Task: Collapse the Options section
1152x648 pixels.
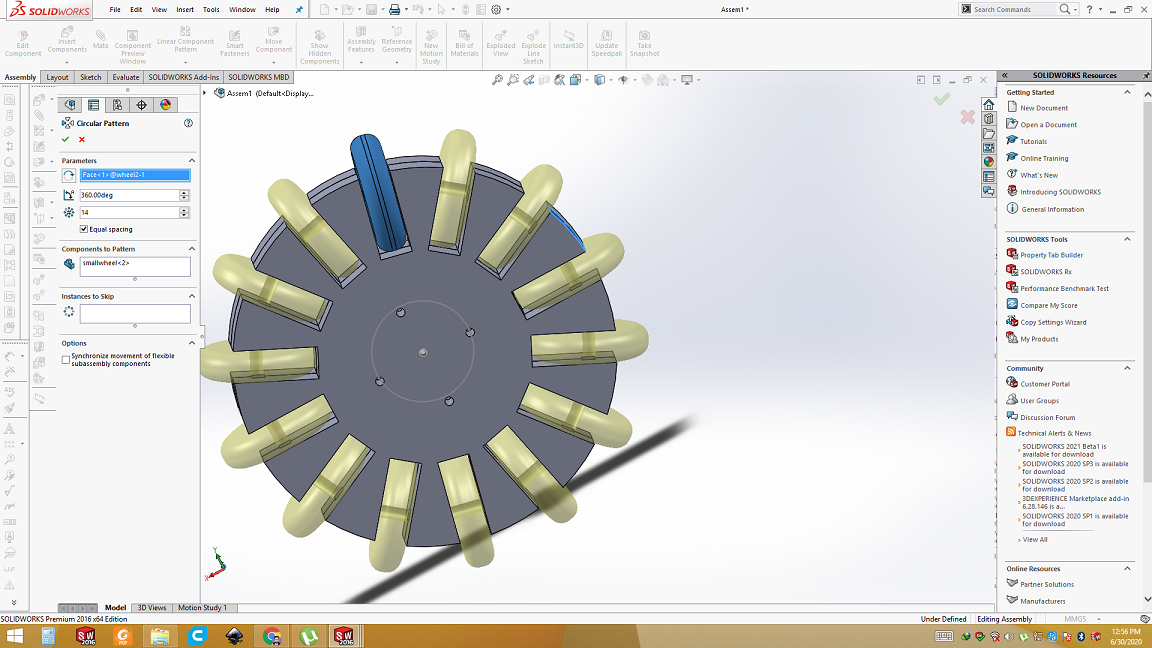Action: click(x=192, y=343)
